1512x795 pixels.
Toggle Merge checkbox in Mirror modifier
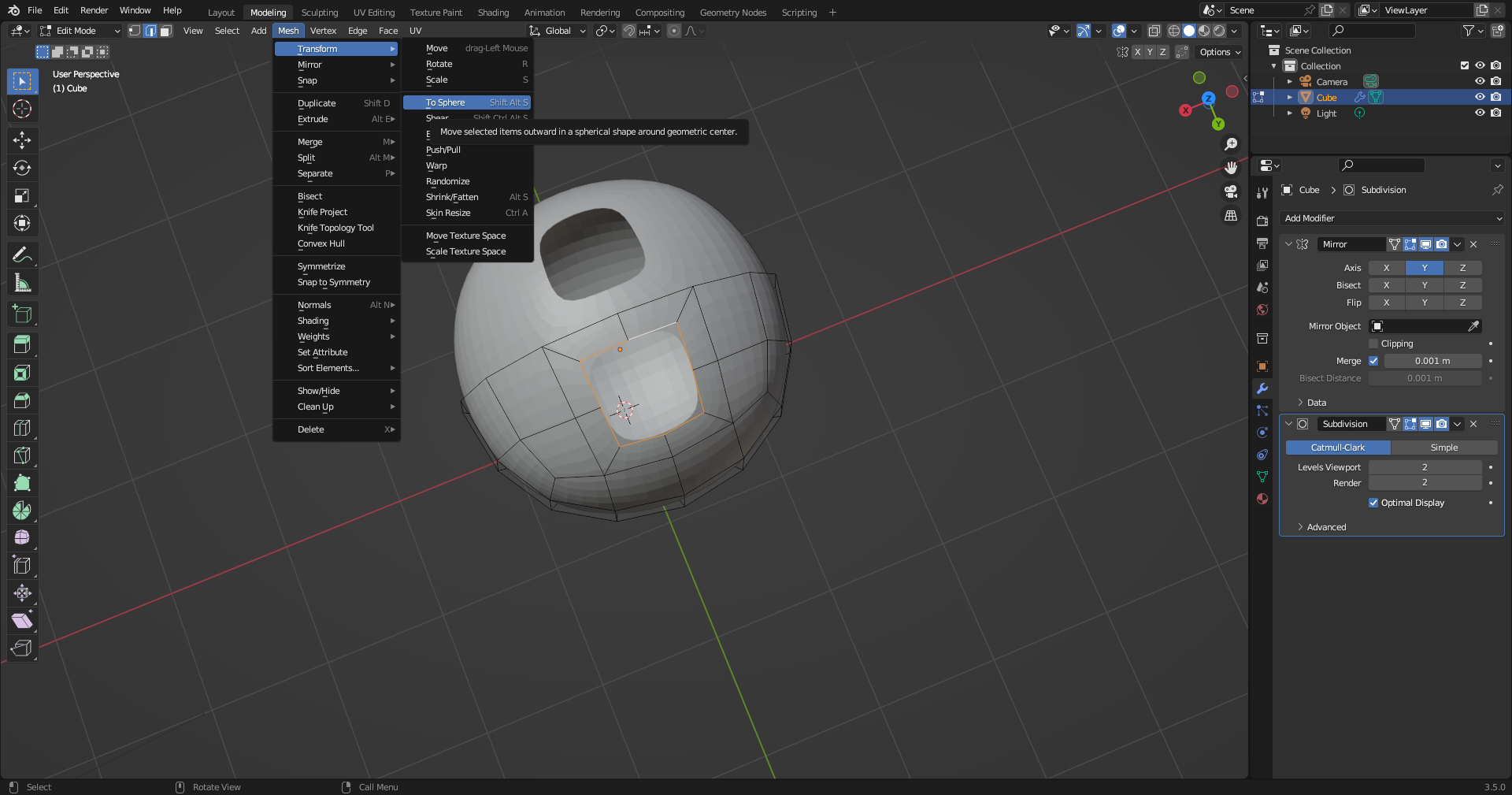1373,361
